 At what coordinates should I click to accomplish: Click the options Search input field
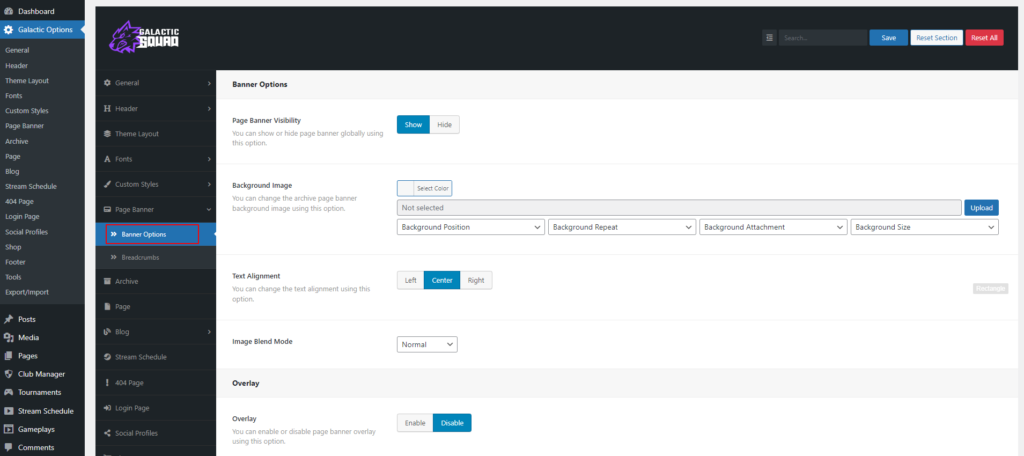(x=823, y=38)
